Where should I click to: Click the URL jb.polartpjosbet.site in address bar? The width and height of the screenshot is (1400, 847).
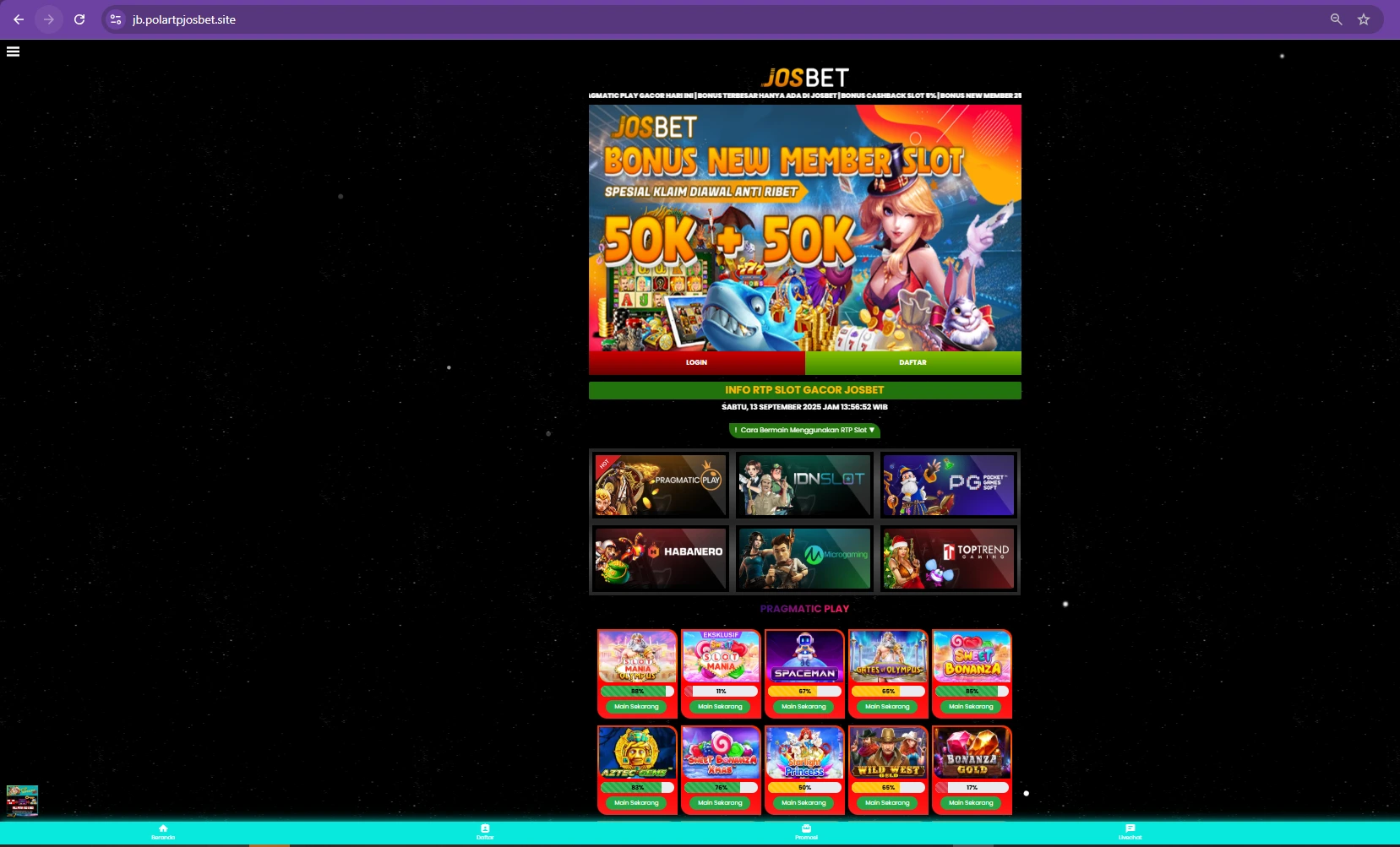[x=184, y=19]
